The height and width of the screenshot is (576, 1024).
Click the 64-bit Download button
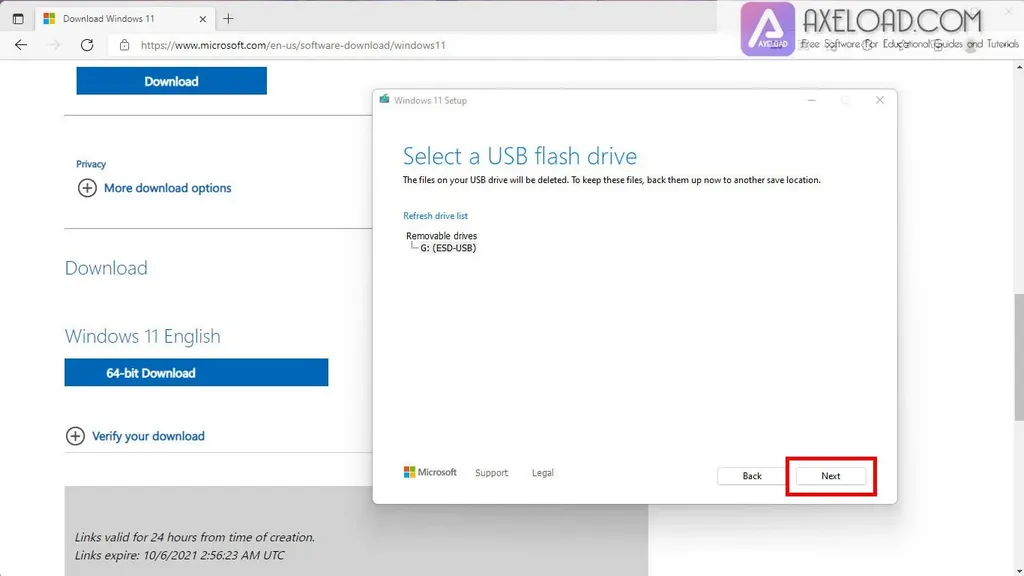click(196, 372)
